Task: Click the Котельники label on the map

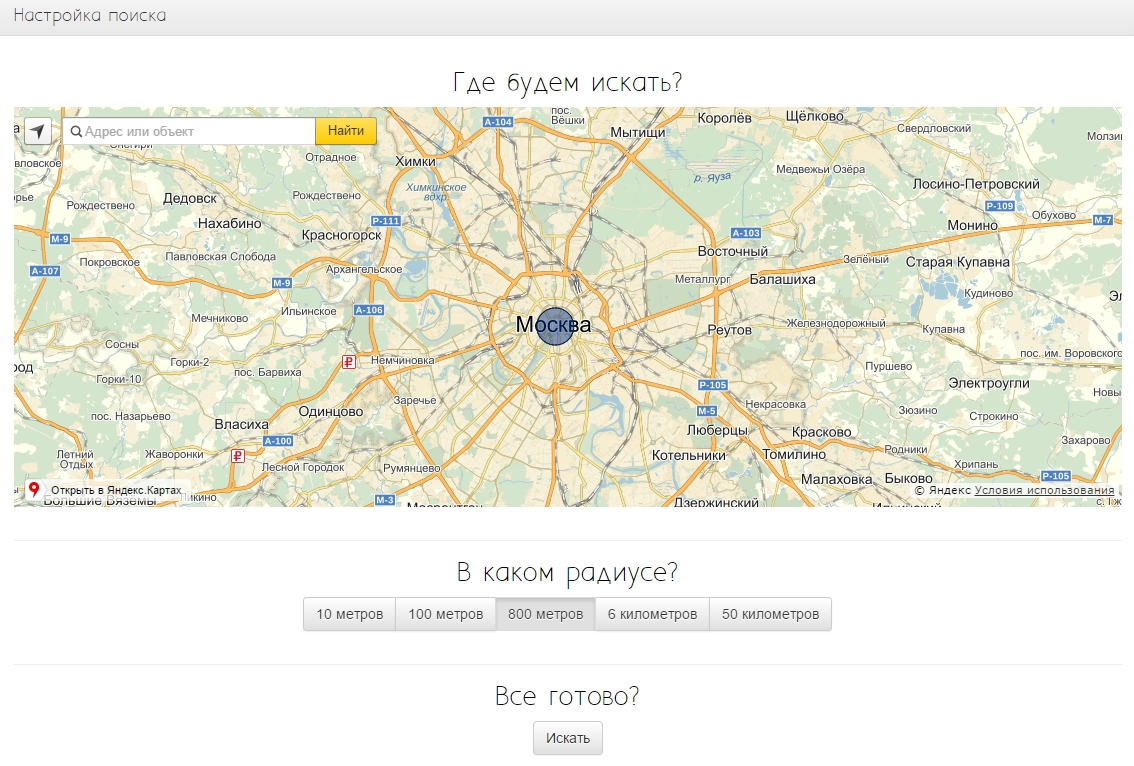Action: (688, 456)
